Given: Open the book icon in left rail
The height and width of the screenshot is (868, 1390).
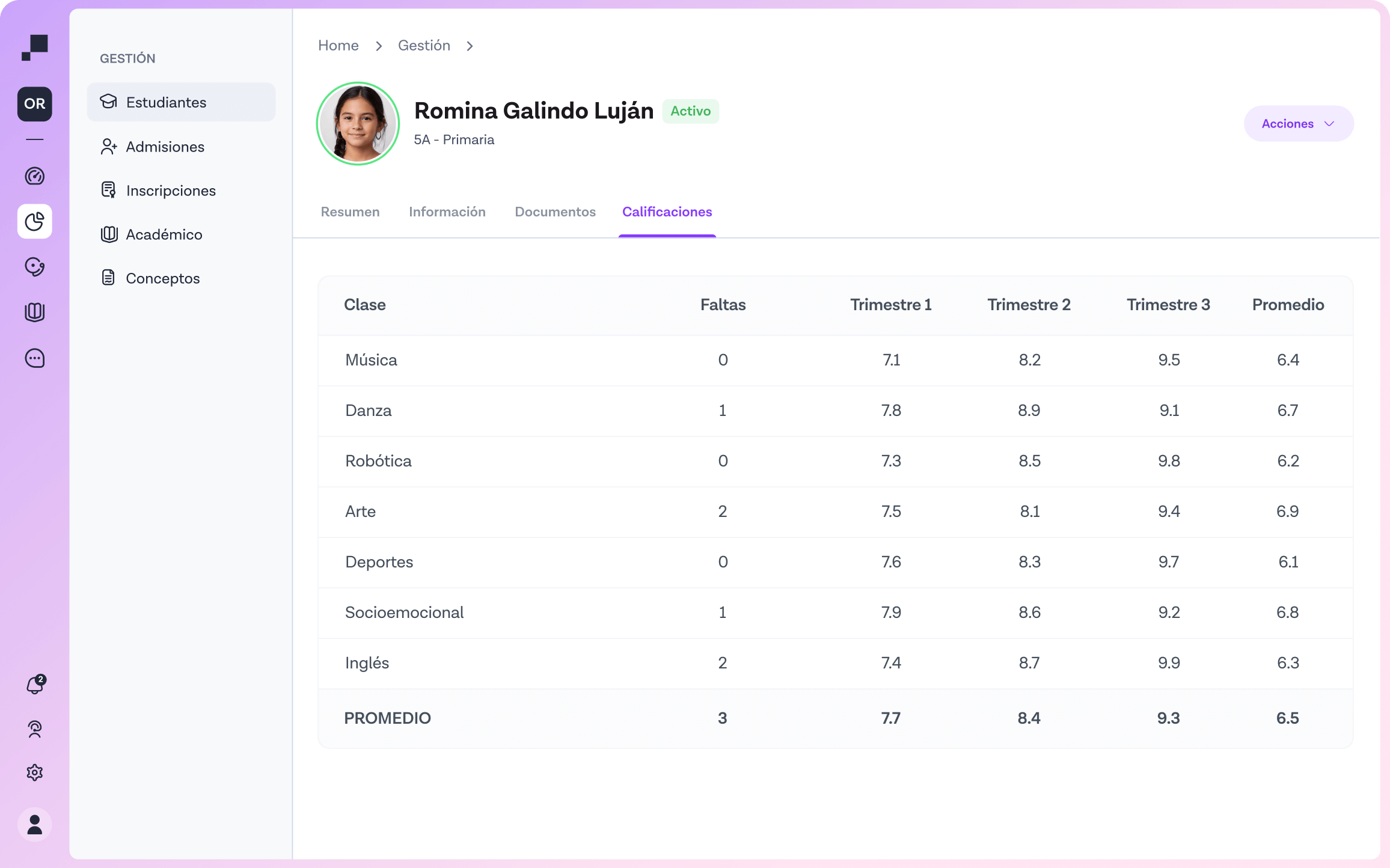Looking at the screenshot, I should (x=35, y=312).
